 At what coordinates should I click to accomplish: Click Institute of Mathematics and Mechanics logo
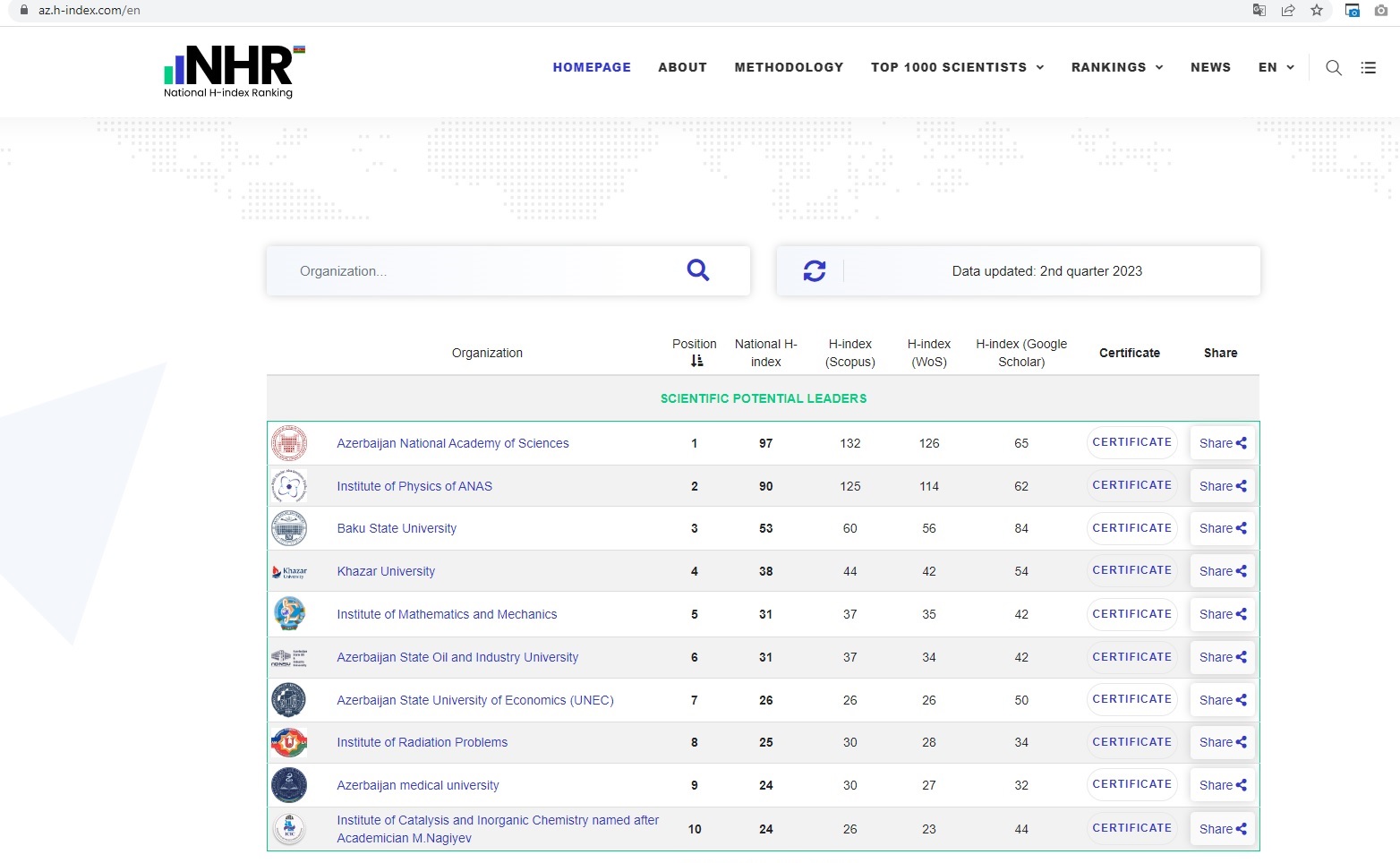(289, 614)
